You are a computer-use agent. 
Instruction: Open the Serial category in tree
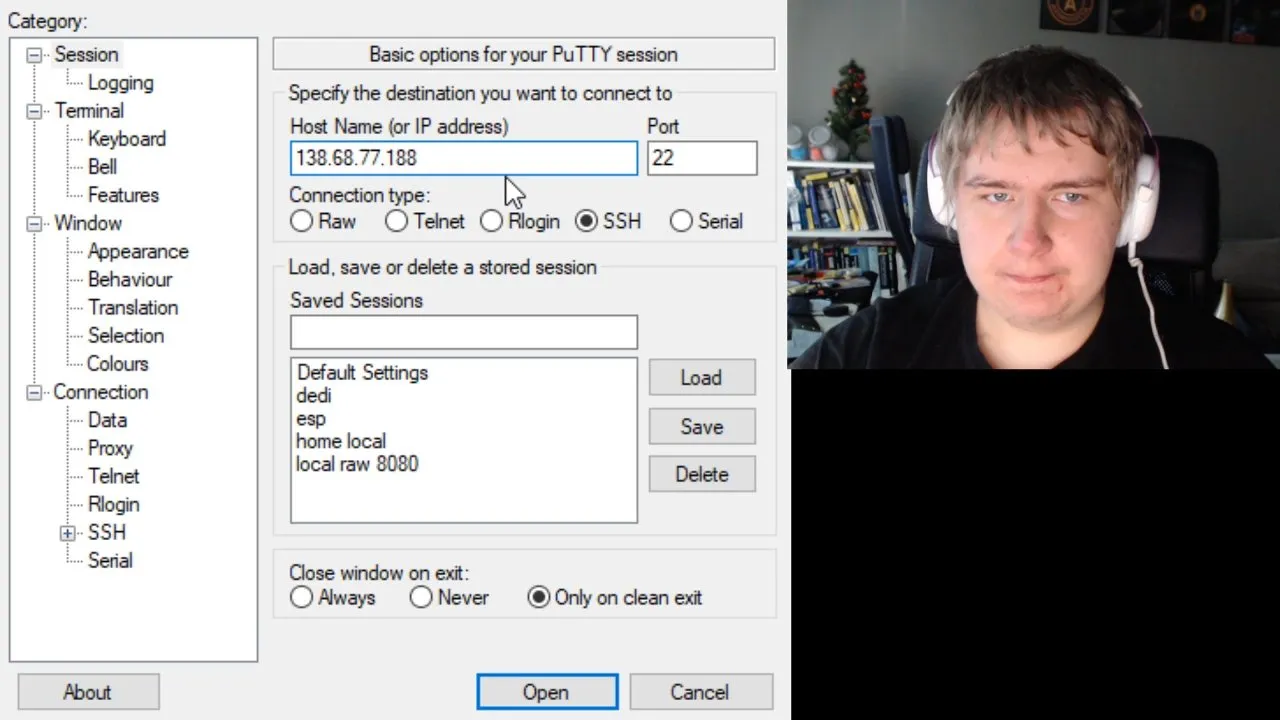coord(110,560)
